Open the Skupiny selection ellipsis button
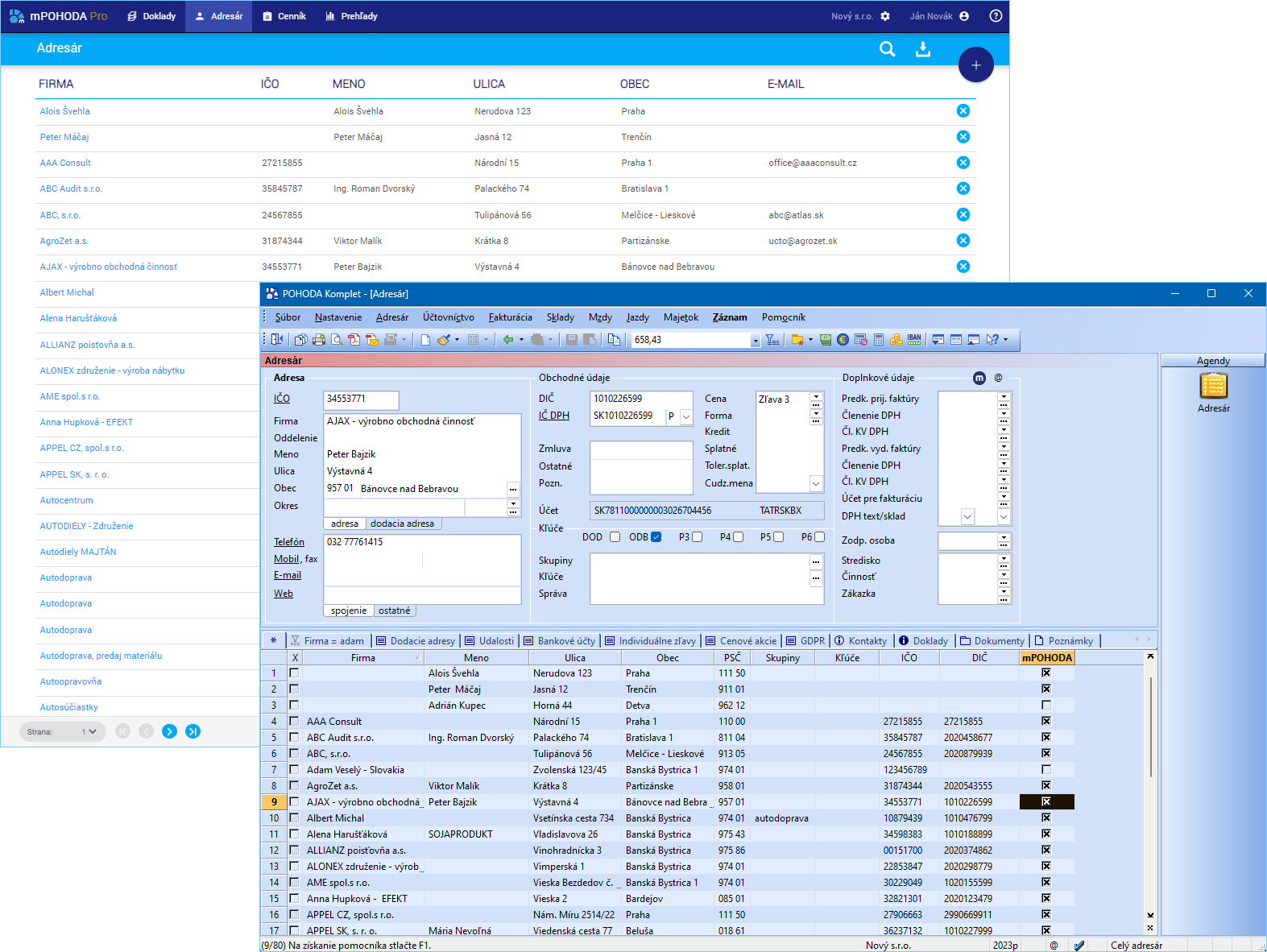The width and height of the screenshot is (1267, 952). (816, 561)
